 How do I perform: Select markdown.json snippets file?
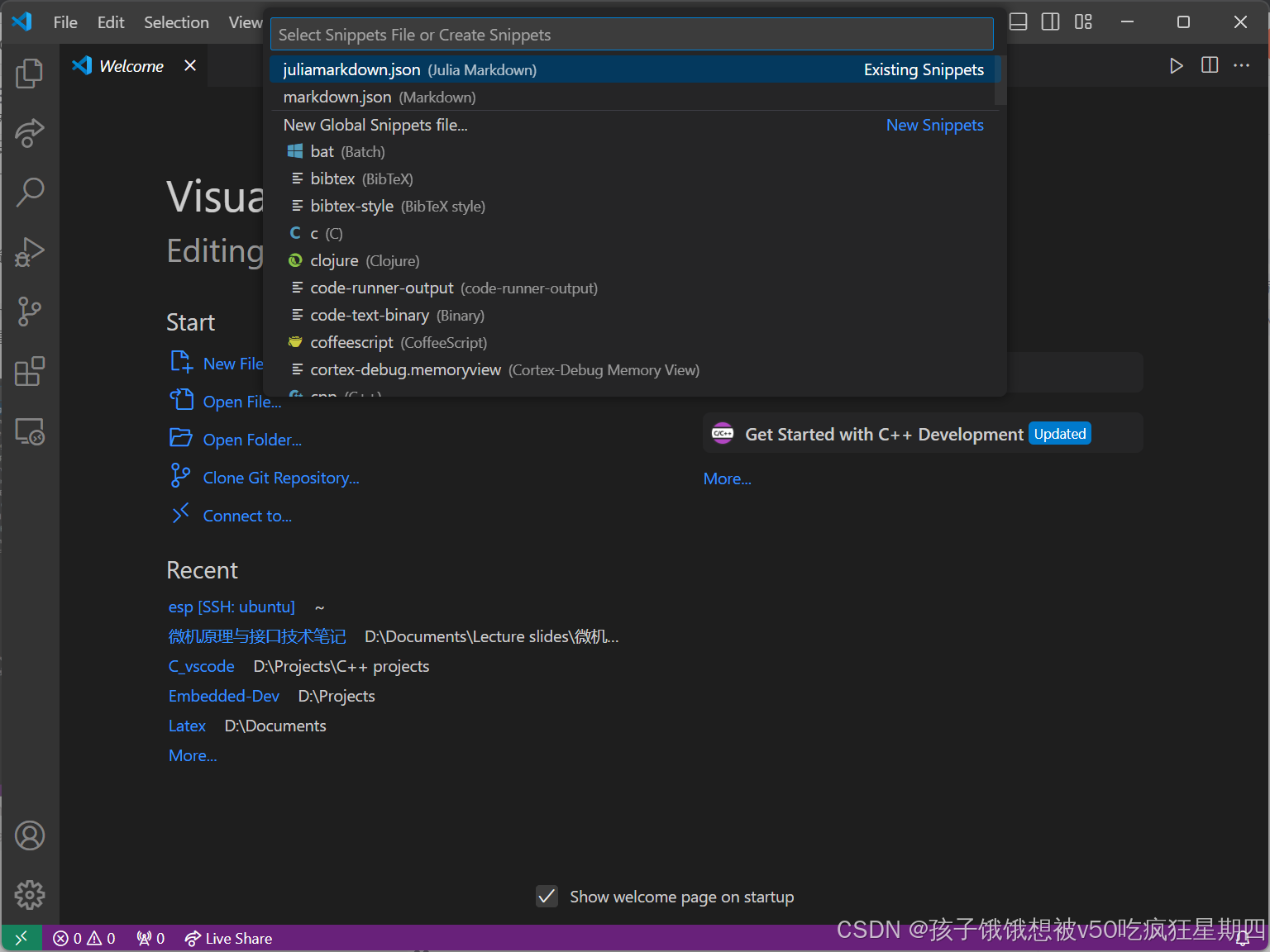click(x=633, y=97)
